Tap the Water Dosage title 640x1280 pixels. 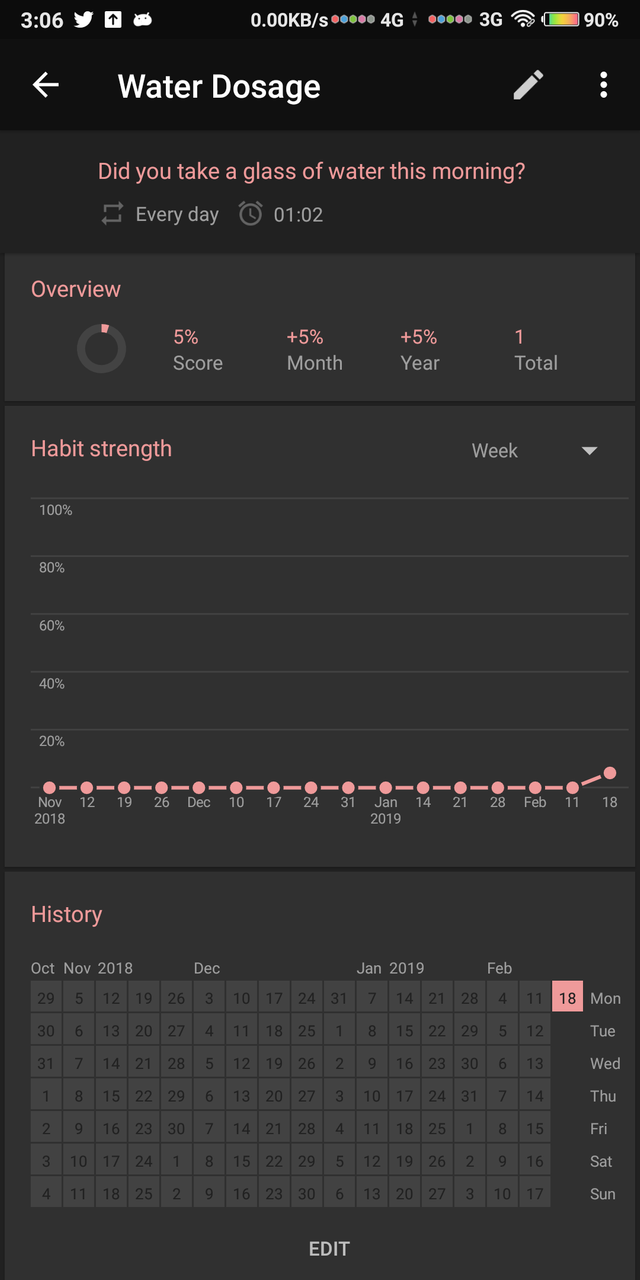tap(219, 86)
